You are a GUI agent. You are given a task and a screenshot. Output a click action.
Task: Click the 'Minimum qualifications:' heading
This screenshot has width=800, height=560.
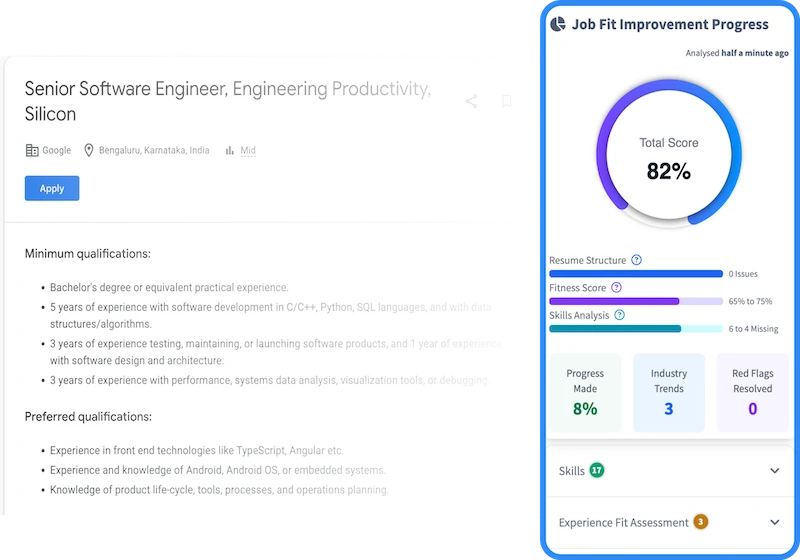coord(88,253)
